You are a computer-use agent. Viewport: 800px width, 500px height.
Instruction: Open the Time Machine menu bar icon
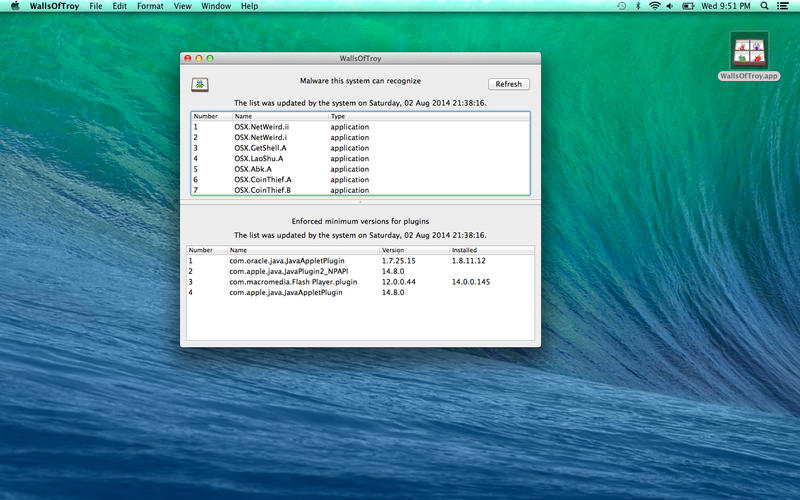click(x=622, y=6)
